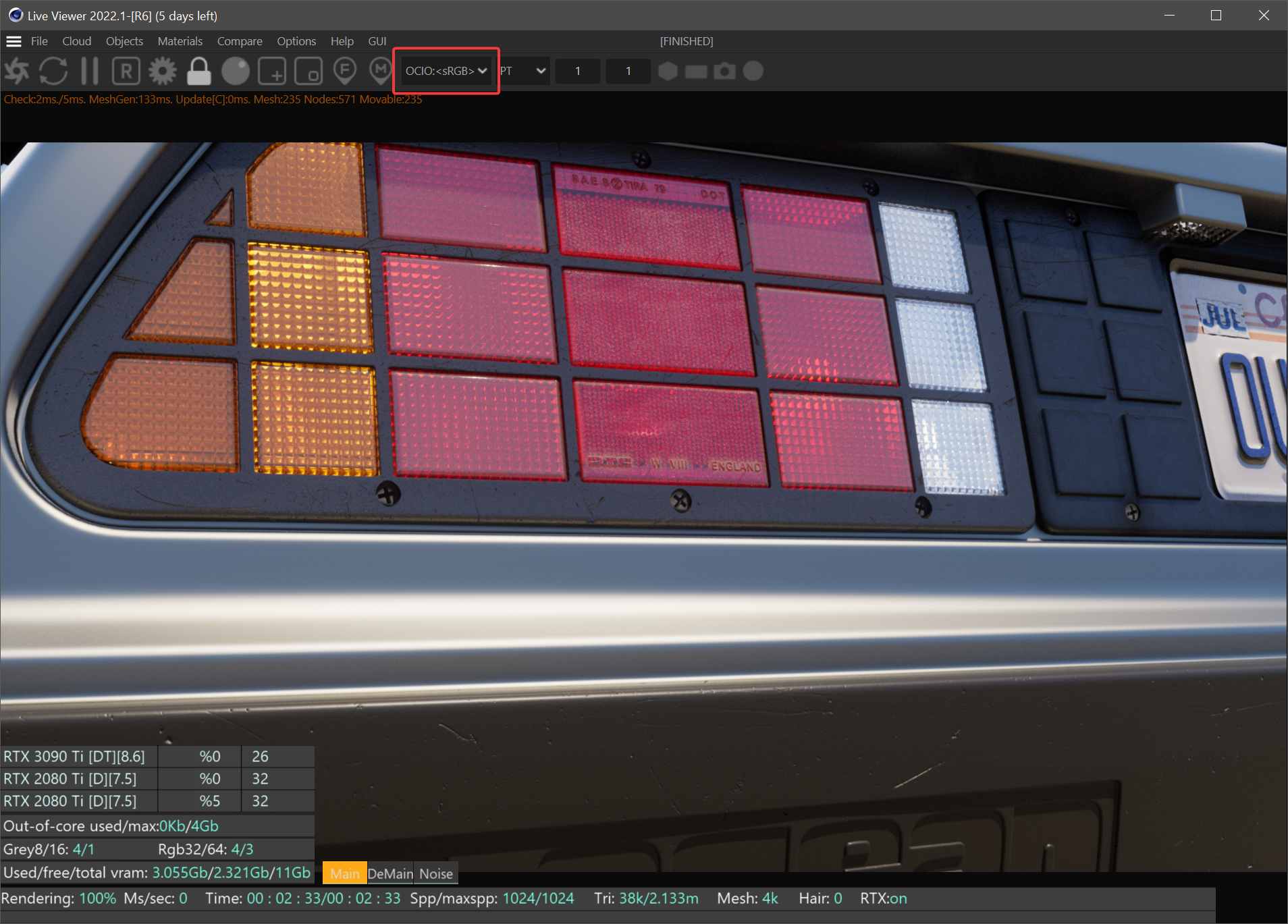Toggle pause rendering
Viewport: 1288px width, 924px height.
click(x=88, y=71)
